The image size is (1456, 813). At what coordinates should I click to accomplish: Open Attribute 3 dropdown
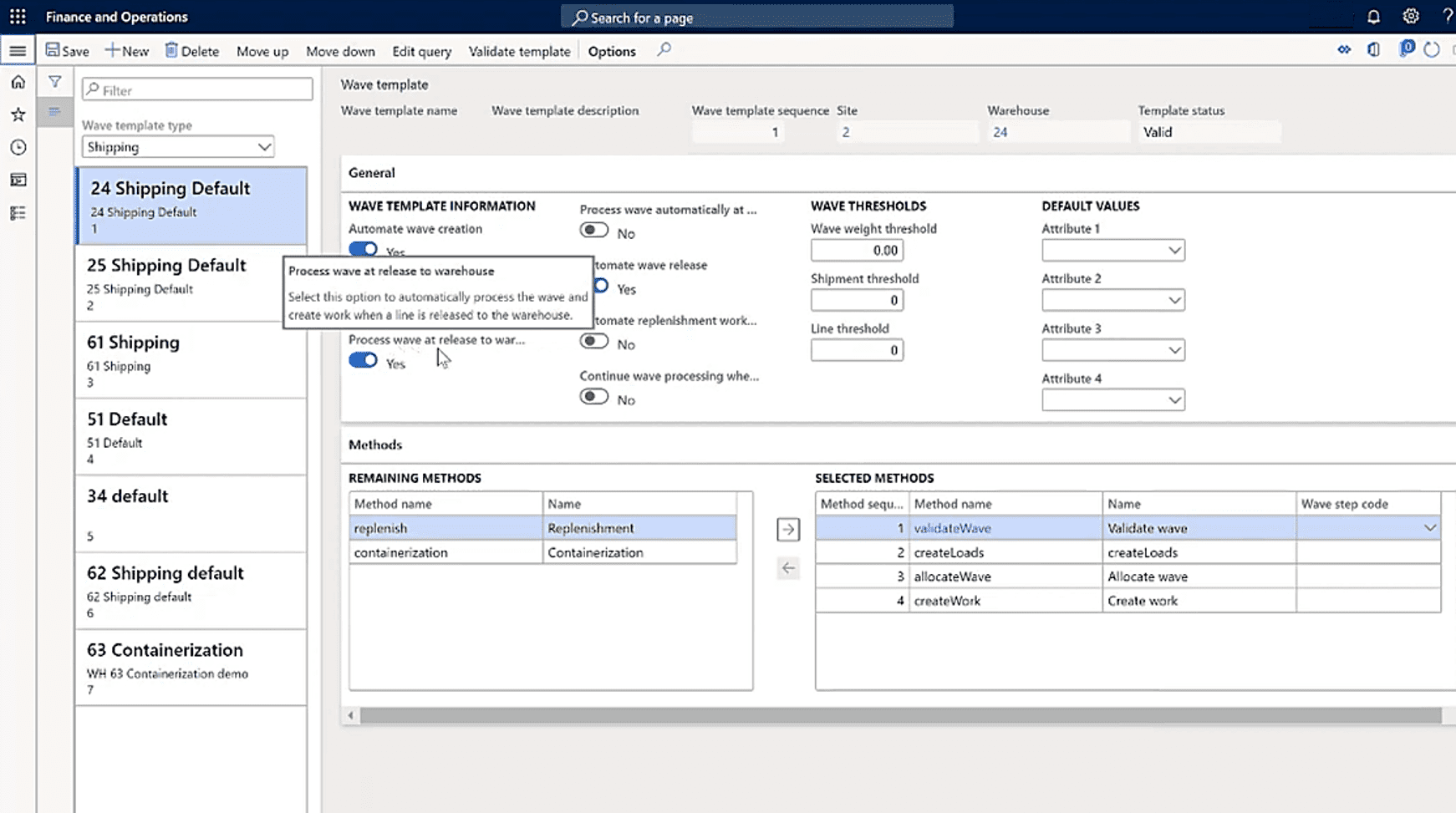tap(1113, 350)
